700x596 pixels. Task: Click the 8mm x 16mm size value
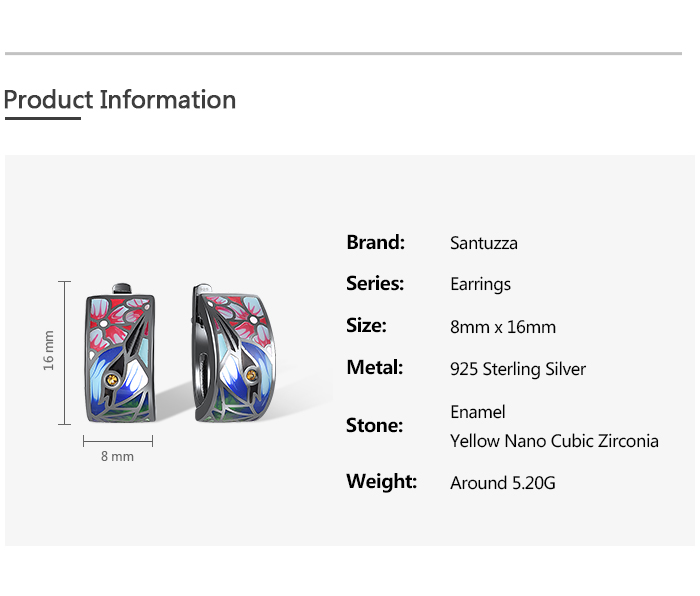503,327
